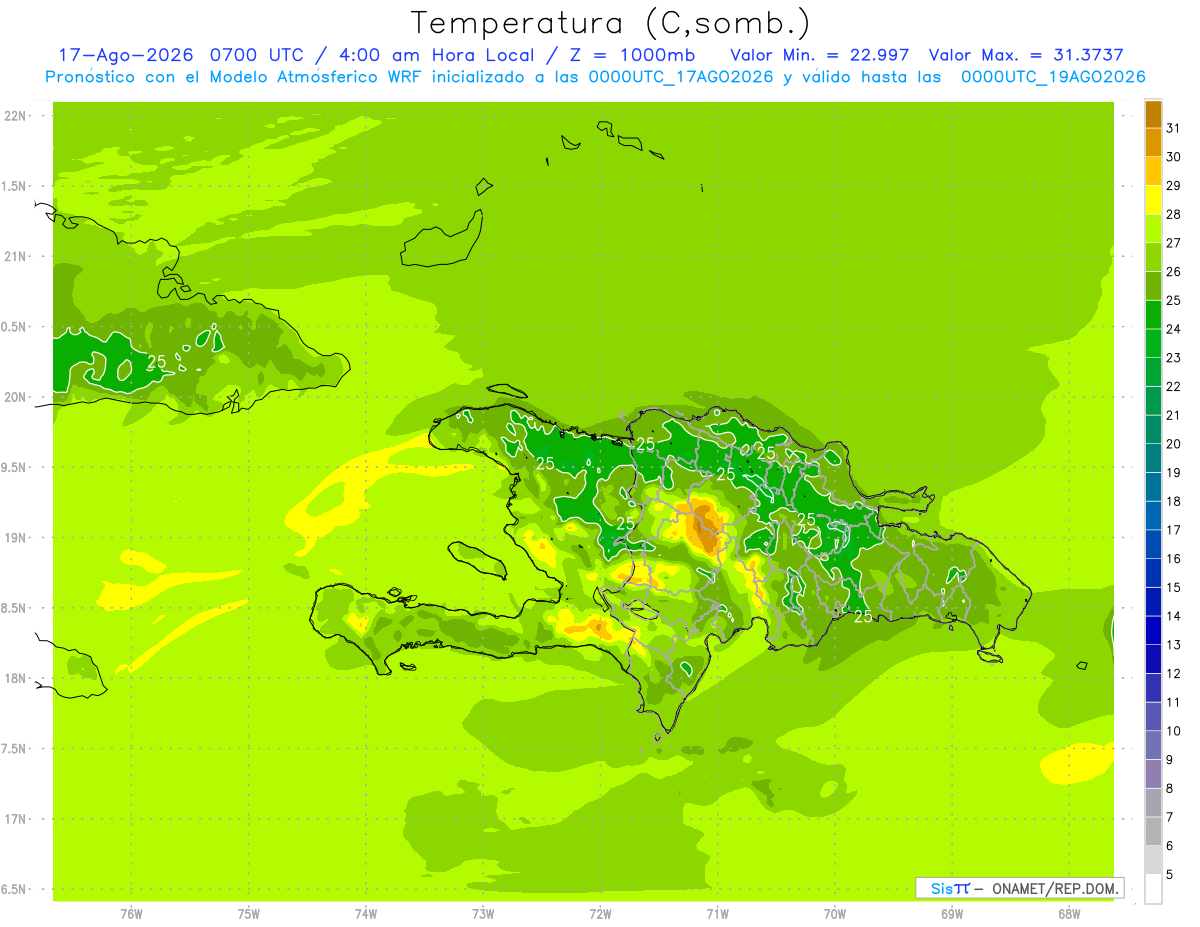Click the '68W' longitude axis label
Viewport: 1200px width, 927px height.
coord(1068,913)
